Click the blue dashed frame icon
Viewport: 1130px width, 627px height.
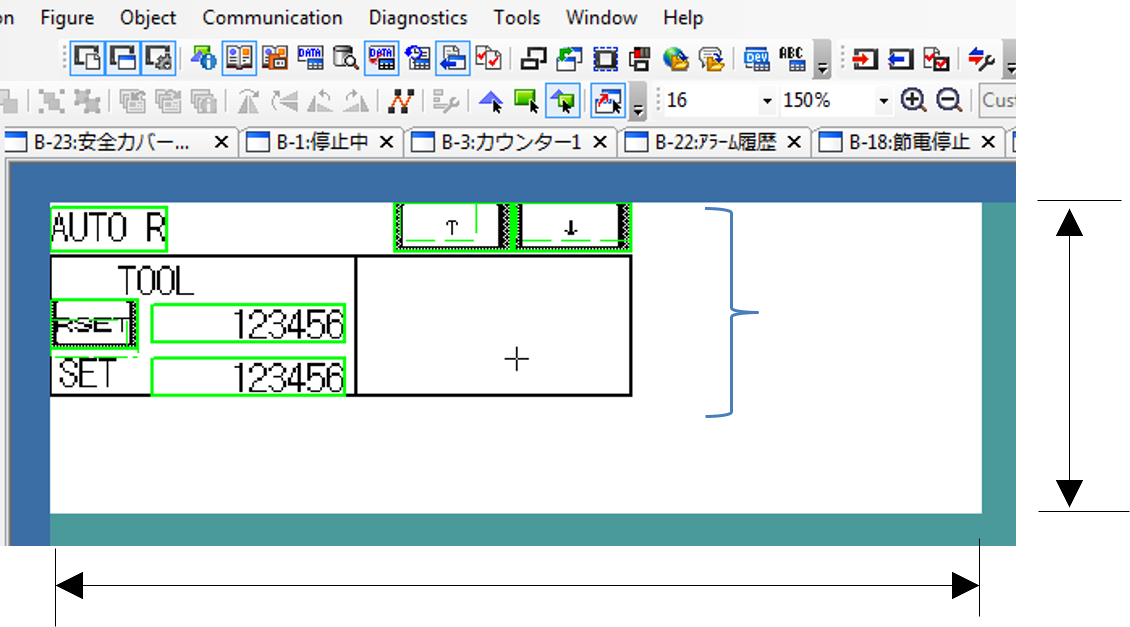(605, 58)
